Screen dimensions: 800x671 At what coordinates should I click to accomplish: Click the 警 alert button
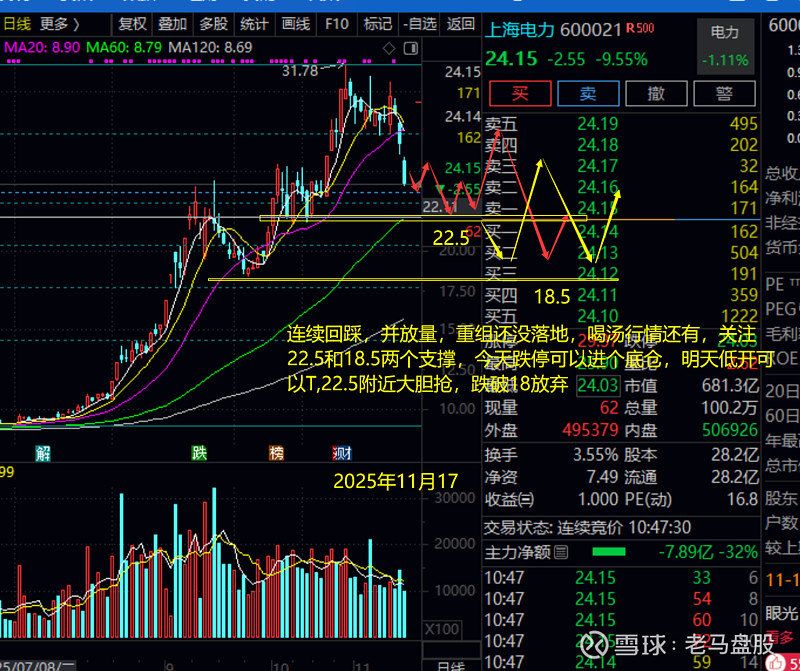tap(724, 93)
